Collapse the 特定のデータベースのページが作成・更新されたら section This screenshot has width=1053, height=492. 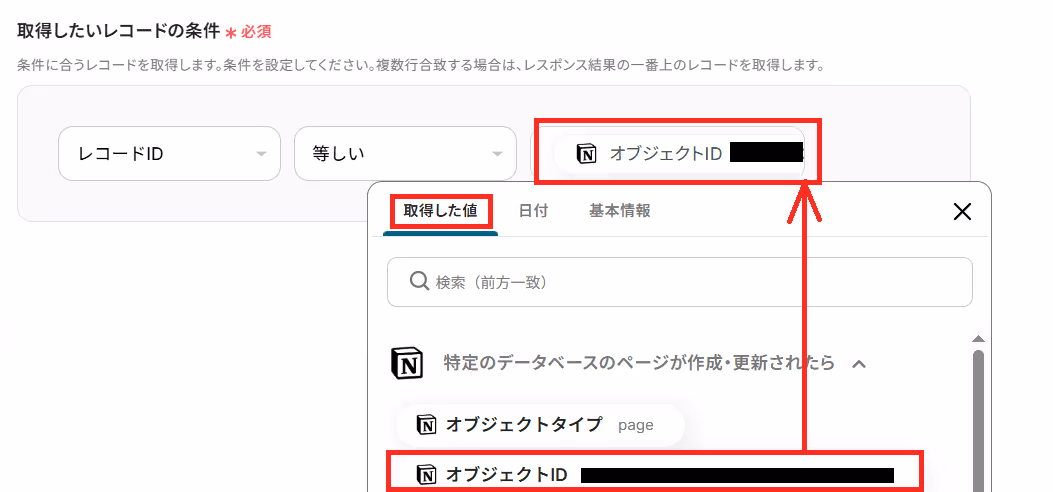(858, 364)
